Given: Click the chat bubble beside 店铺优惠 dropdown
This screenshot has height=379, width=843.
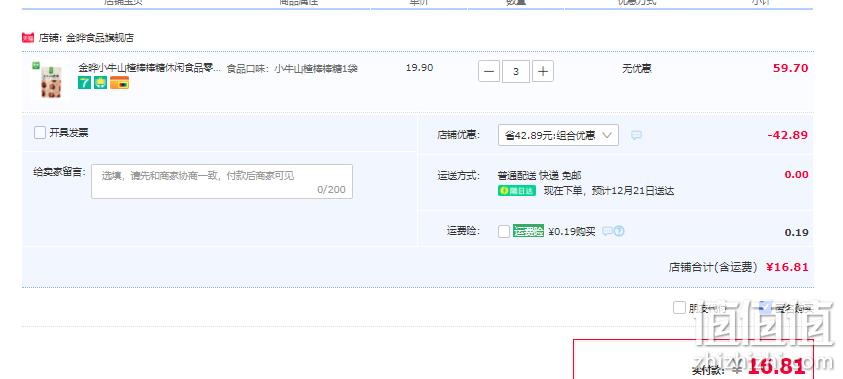Looking at the screenshot, I should (636, 135).
